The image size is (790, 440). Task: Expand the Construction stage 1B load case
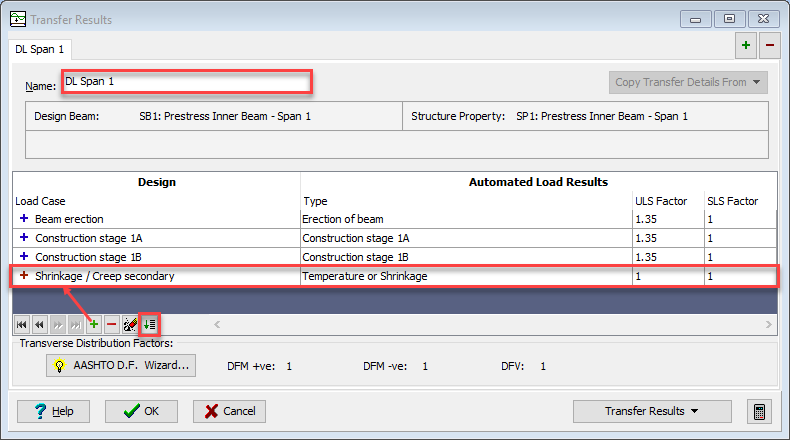point(24,257)
